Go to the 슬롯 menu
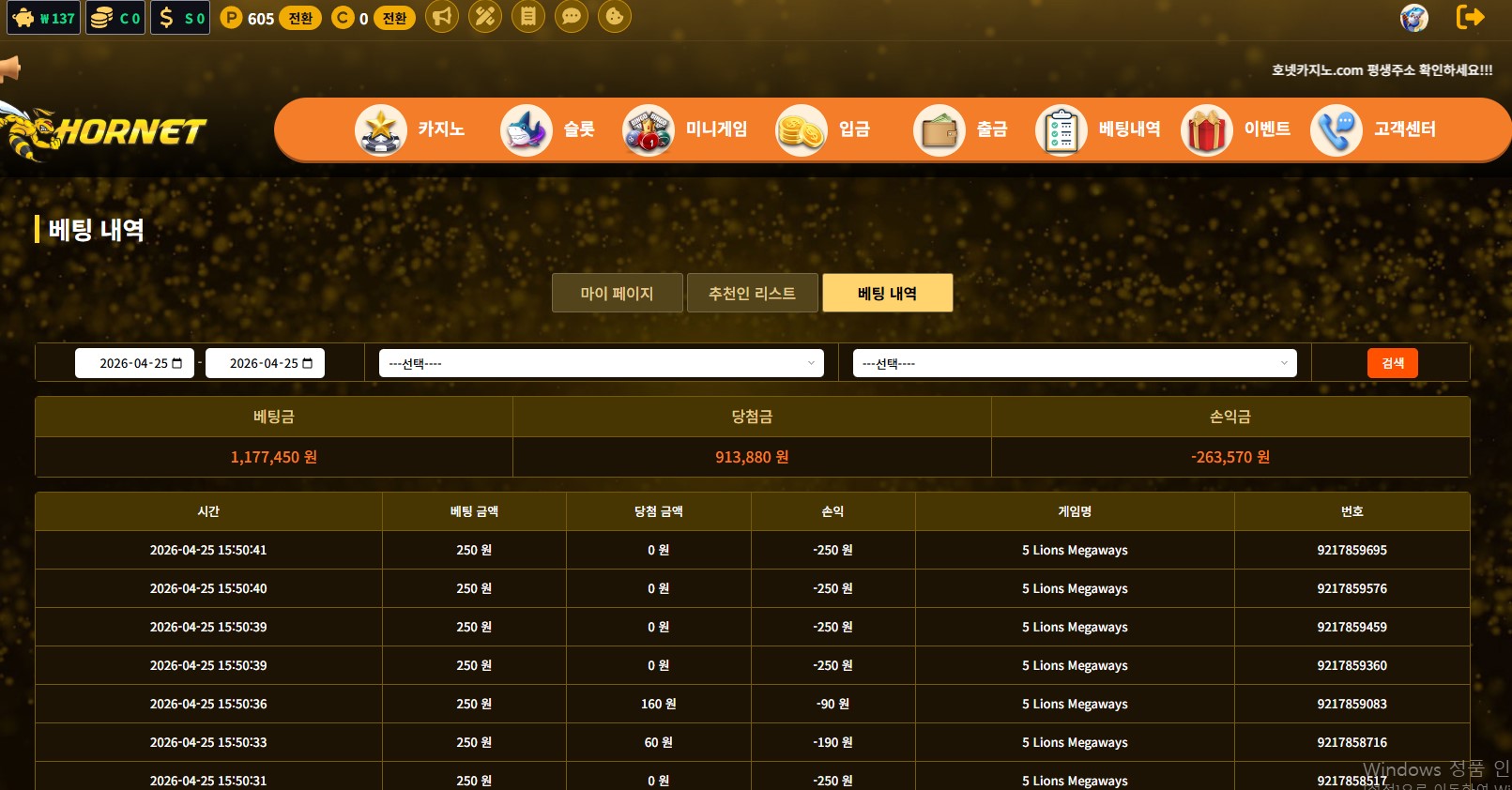 pos(549,129)
